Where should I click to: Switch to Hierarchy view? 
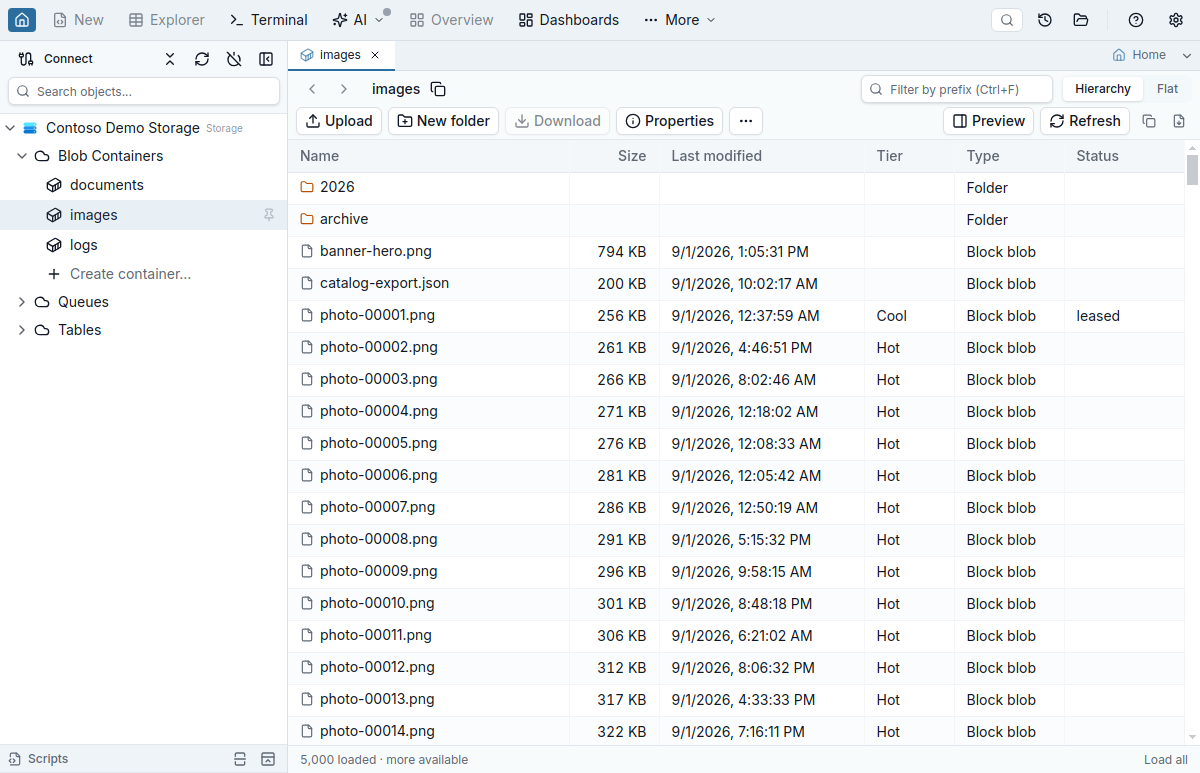click(1103, 89)
